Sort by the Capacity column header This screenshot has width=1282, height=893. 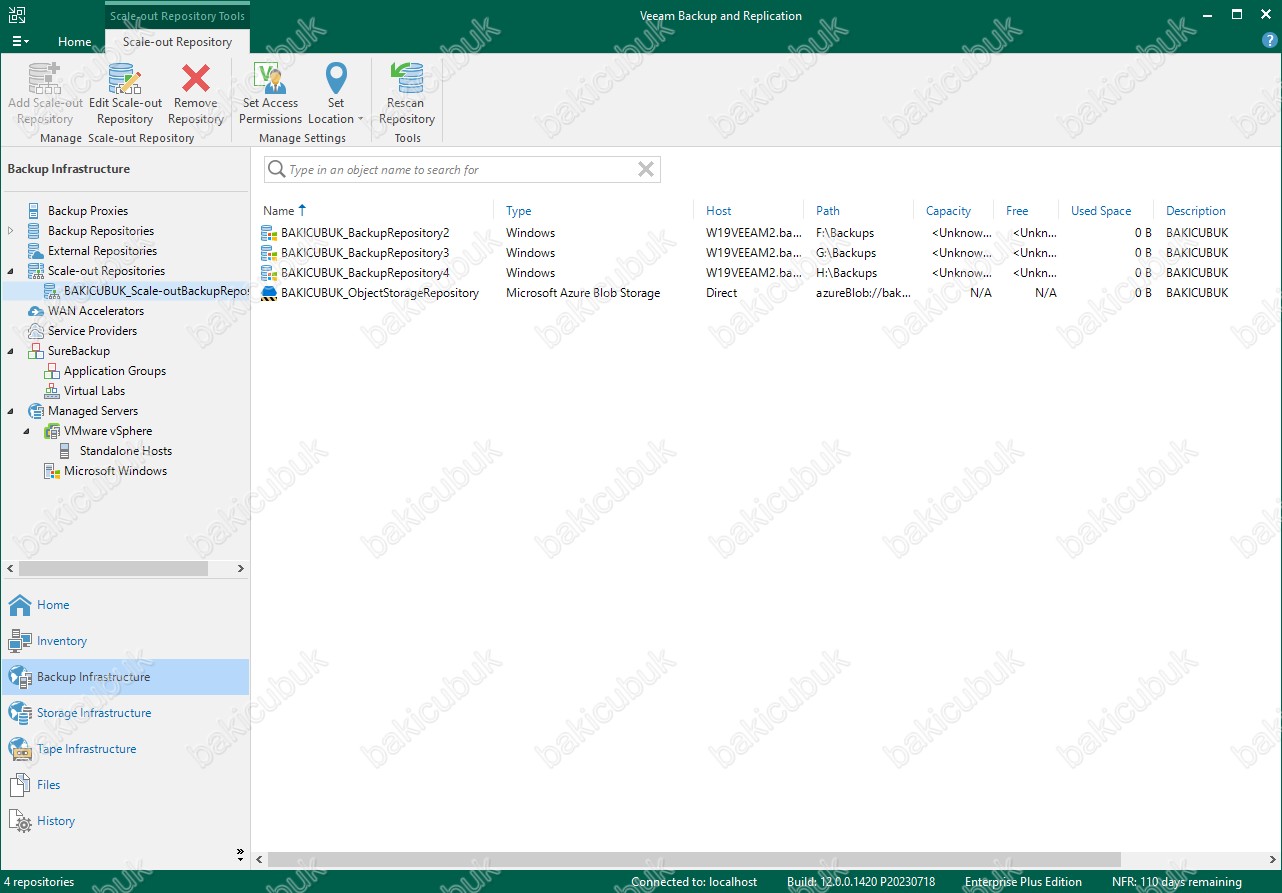(948, 211)
